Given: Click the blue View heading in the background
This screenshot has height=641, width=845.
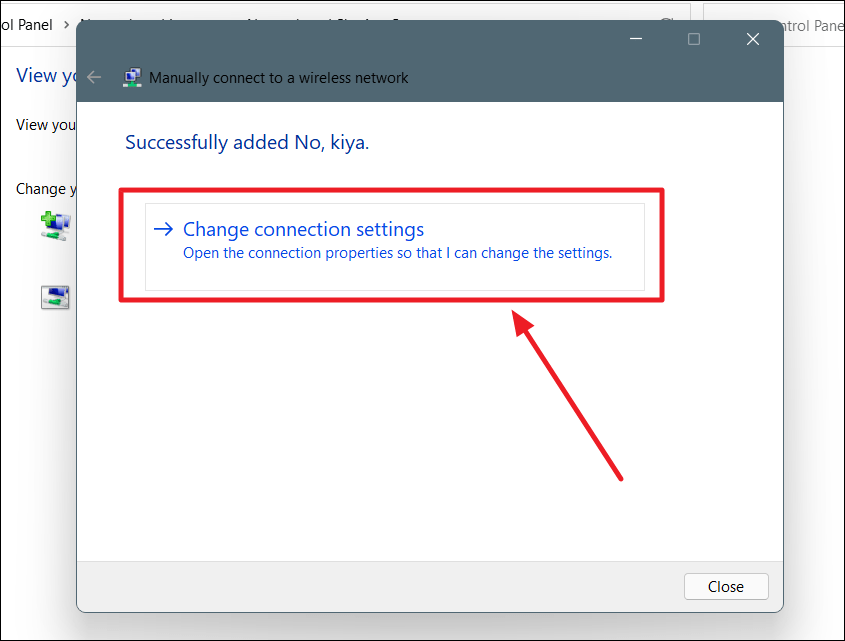Looking at the screenshot, I should pos(45,75).
